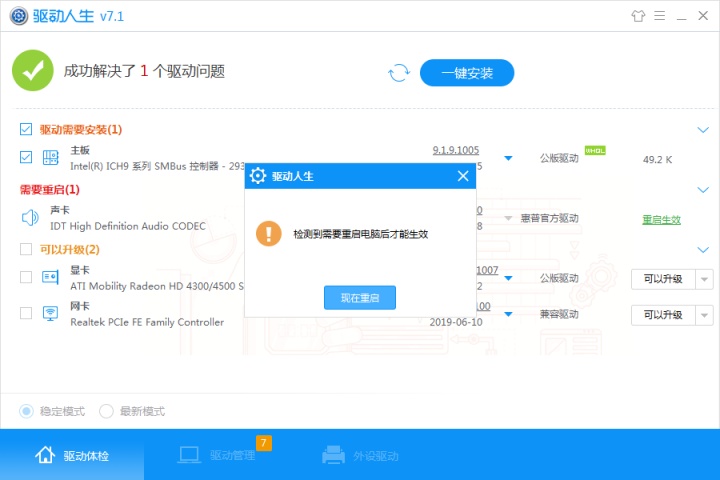Click 可以升级 button for 显卡 row

663,279
